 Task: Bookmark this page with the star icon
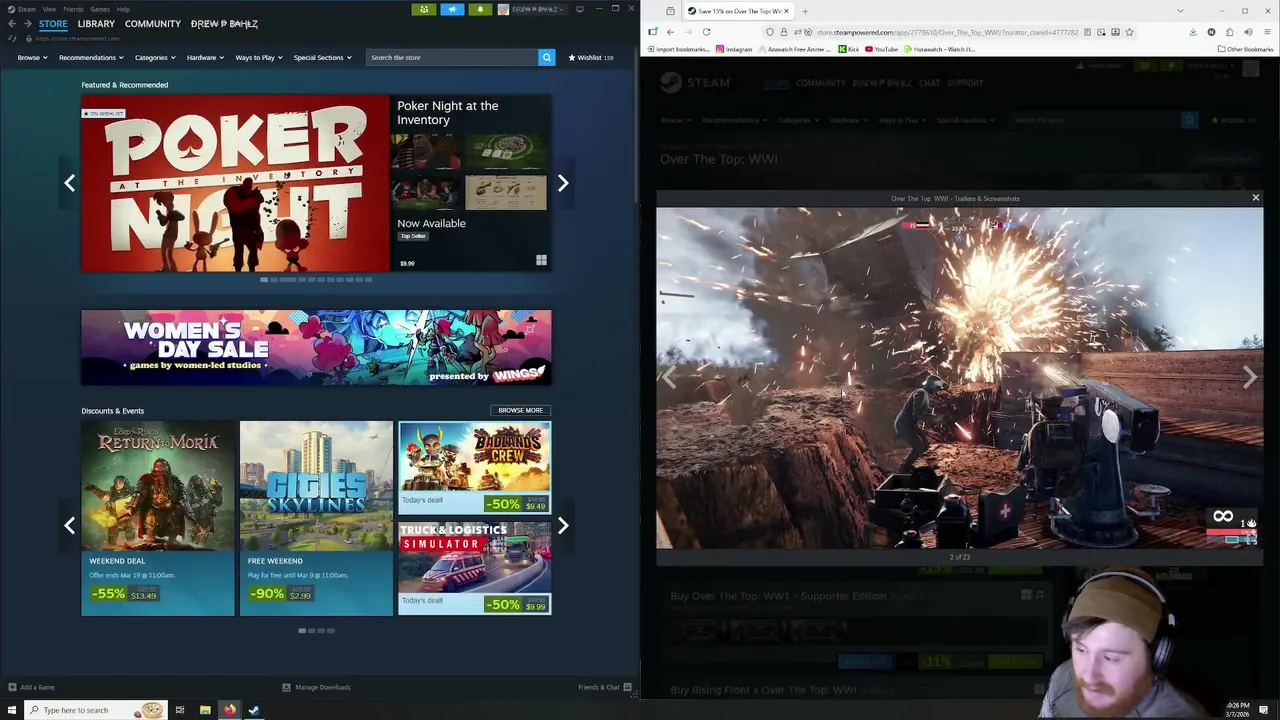pyautogui.click(x=1129, y=32)
